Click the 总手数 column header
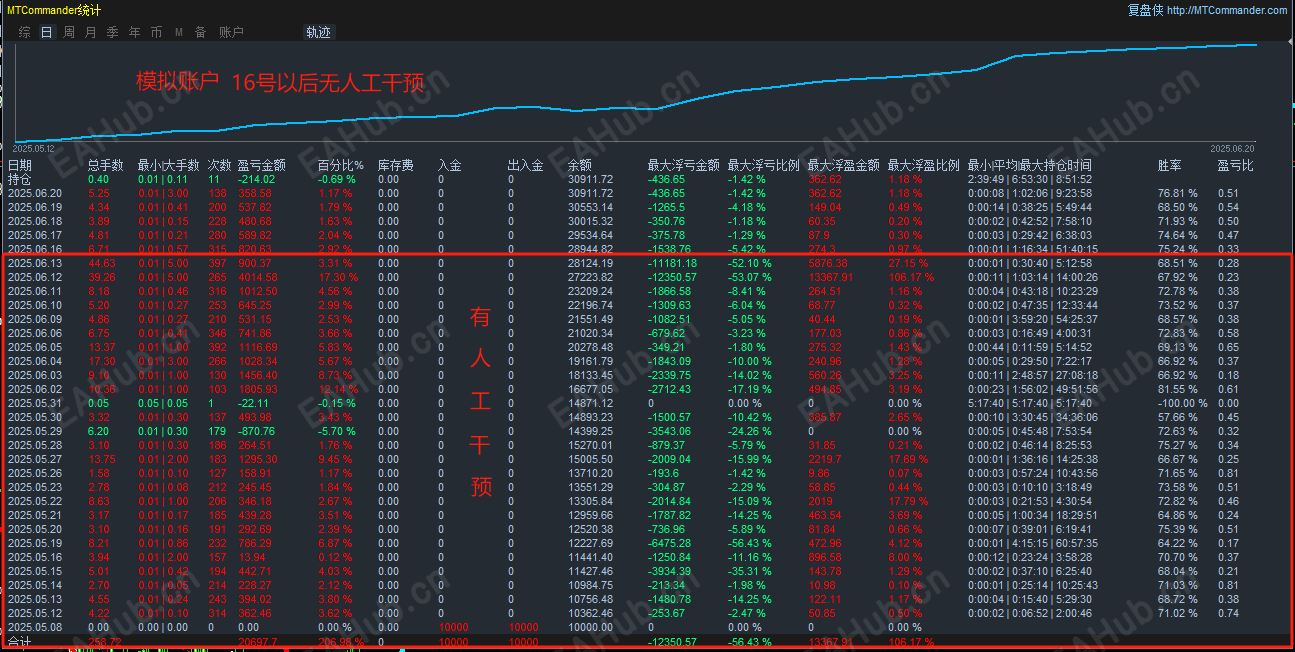This screenshot has height=652, width=1295. 106,165
